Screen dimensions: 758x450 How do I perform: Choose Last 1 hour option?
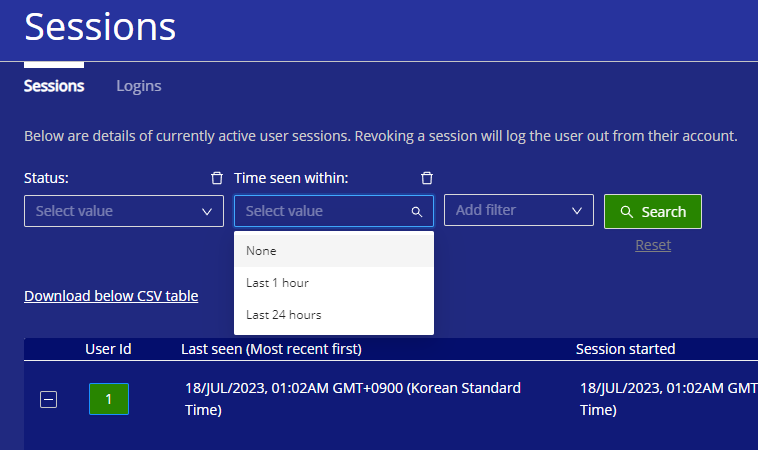pyautogui.click(x=334, y=283)
